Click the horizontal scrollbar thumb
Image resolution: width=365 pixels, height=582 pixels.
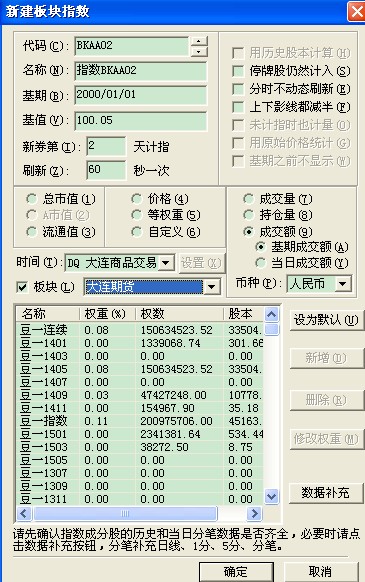coord(125,514)
